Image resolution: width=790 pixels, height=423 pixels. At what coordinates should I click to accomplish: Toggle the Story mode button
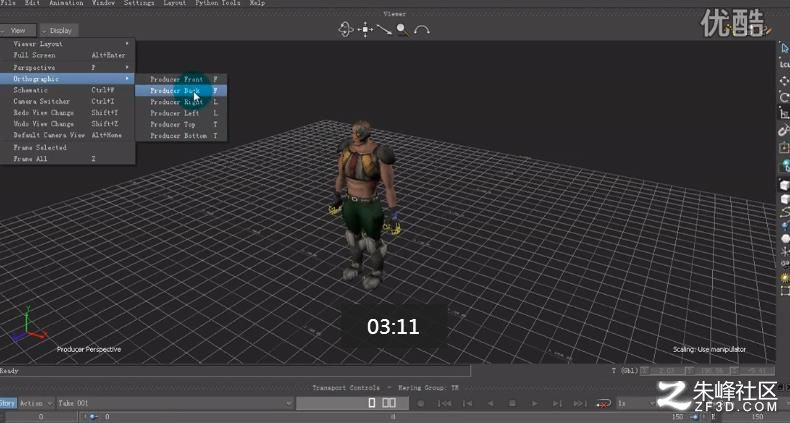[x=8, y=403]
